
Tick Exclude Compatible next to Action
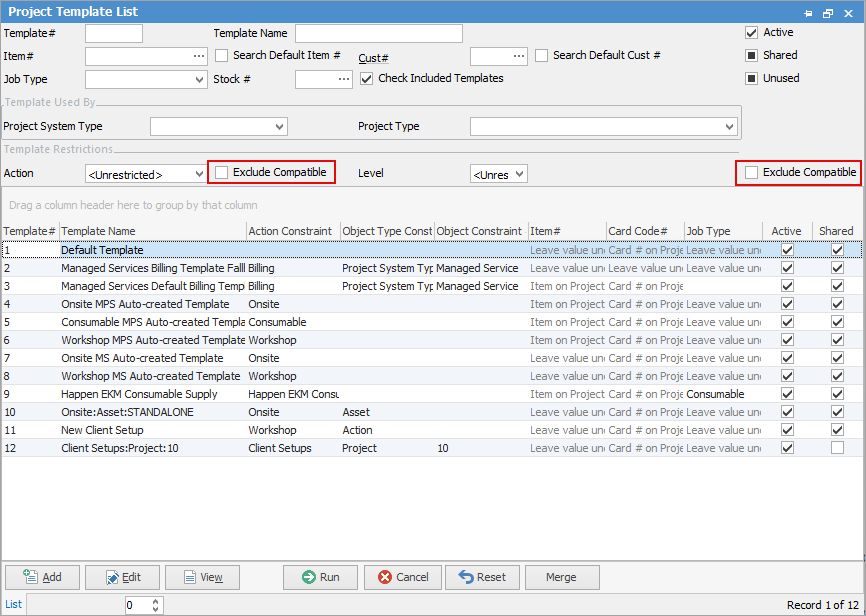pos(221,172)
